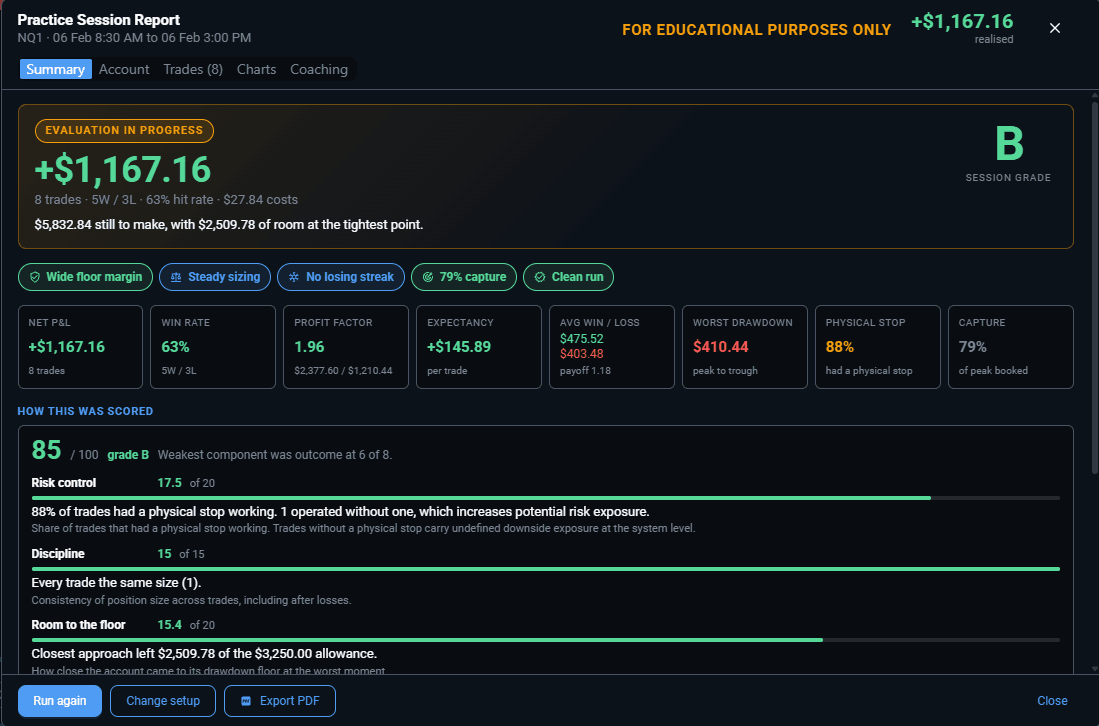Switch to the Charts tab

pos(257,69)
